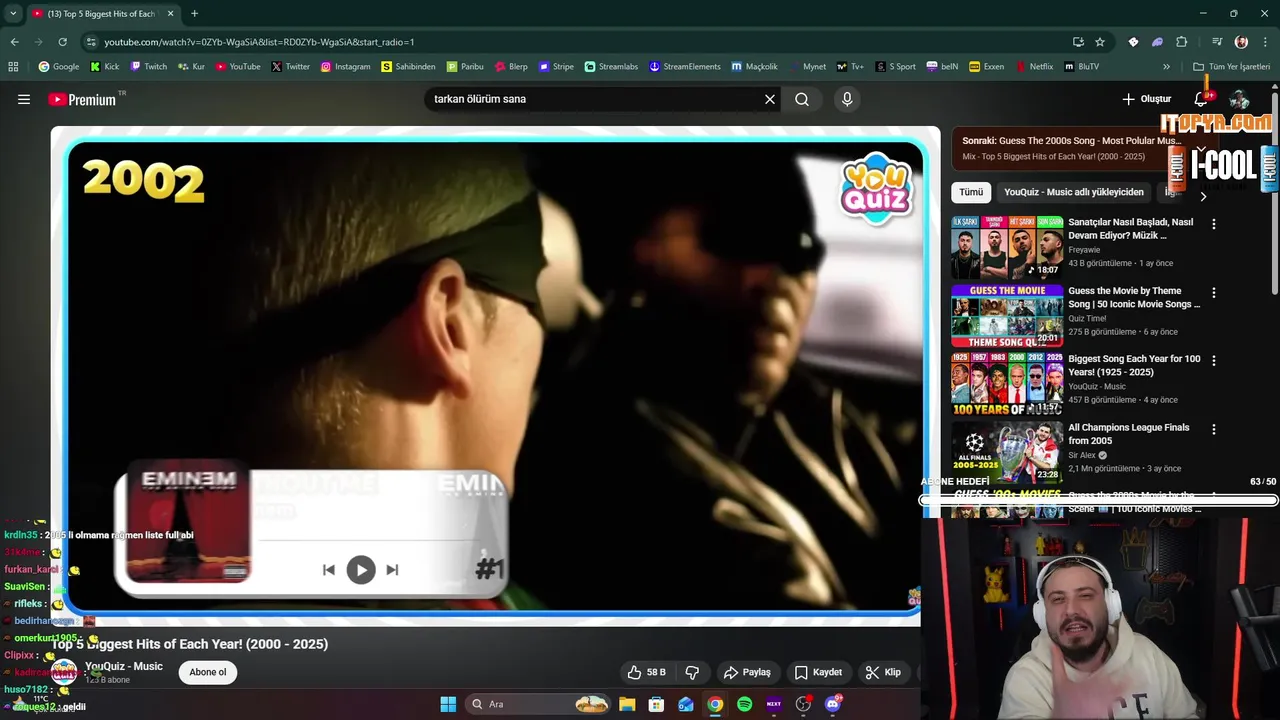This screenshot has width=1280, height=720.
Task: Open Tüm Yer İşaretleri bookmarks folder
Action: coord(1231,67)
